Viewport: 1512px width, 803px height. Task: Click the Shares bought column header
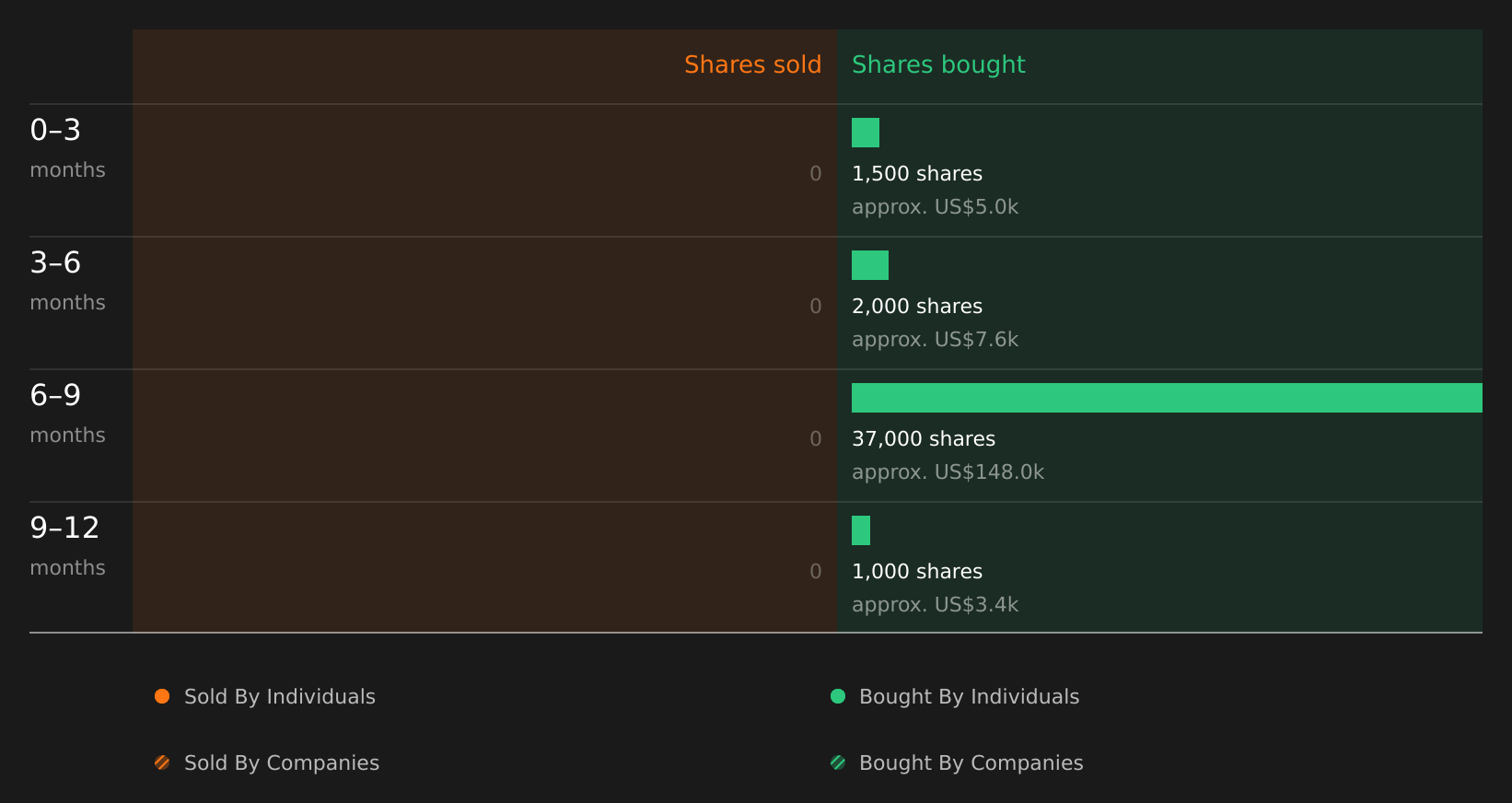pos(938,65)
